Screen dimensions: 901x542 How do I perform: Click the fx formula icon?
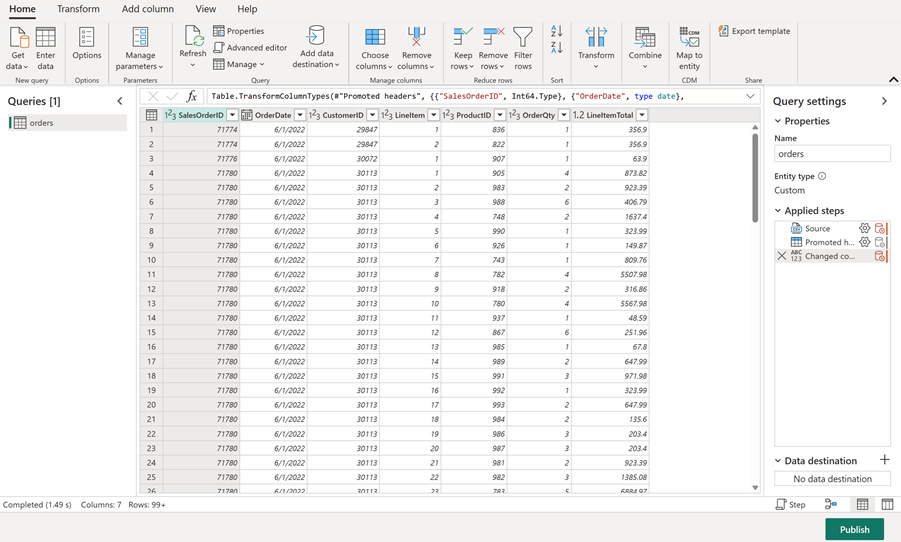(x=192, y=97)
